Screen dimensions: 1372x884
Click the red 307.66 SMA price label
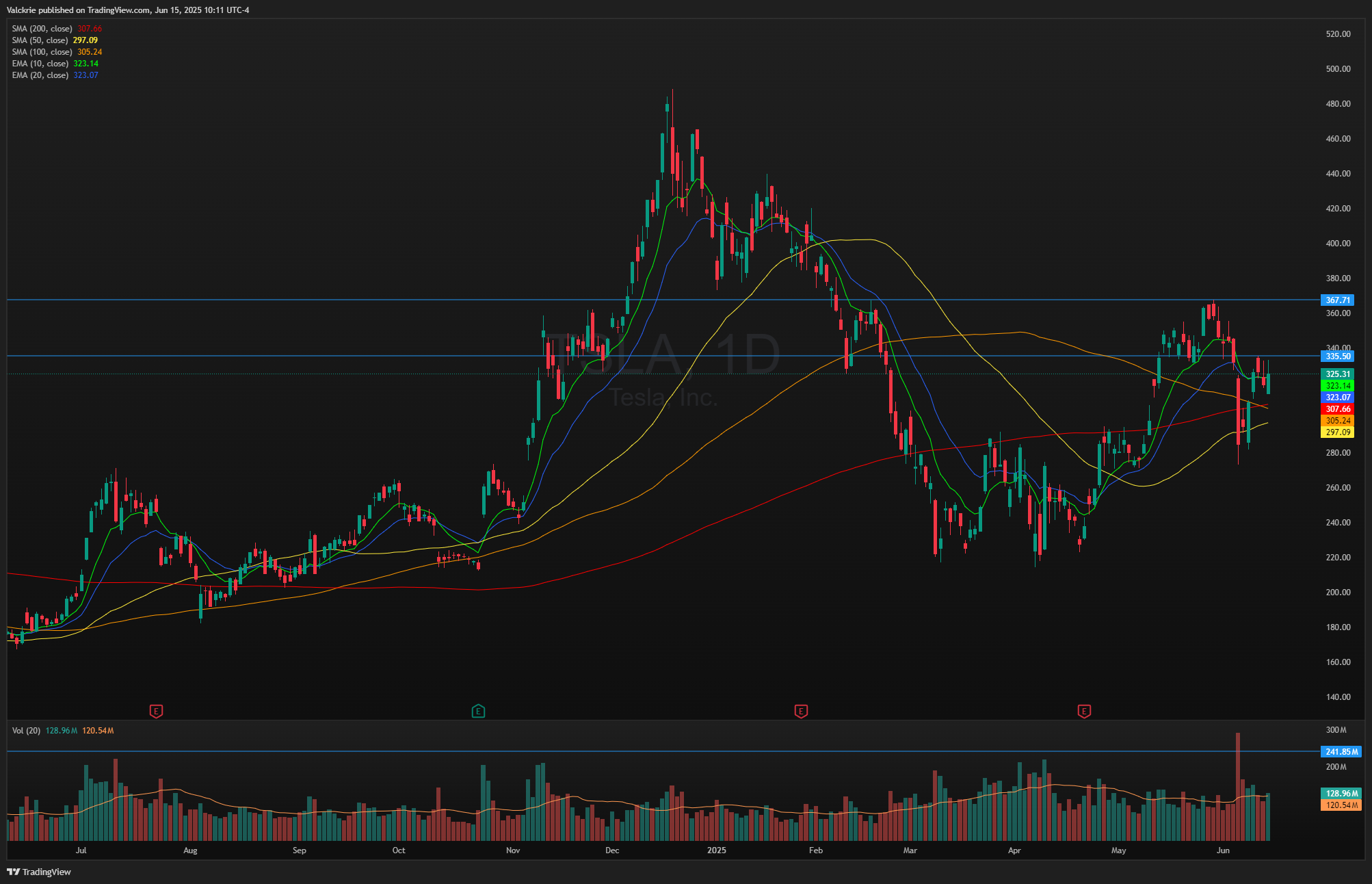coord(1337,409)
